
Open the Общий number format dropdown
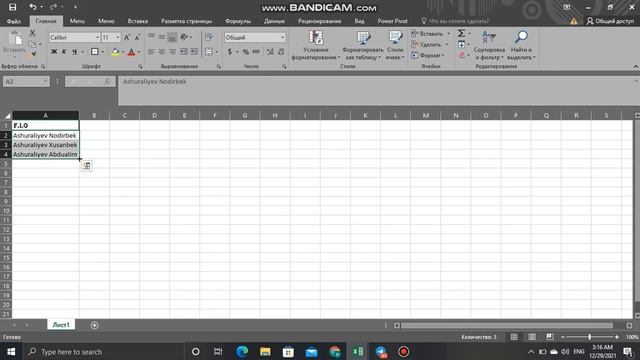click(282, 38)
